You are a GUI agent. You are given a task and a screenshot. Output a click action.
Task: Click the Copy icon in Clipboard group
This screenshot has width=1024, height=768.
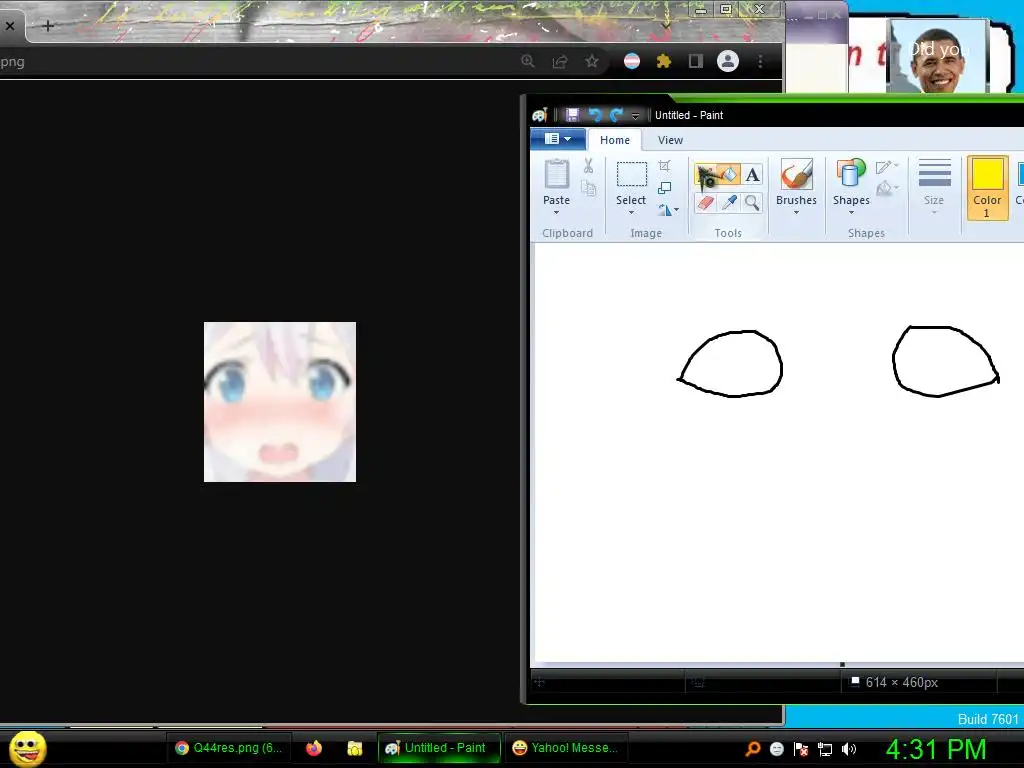click(x=588, y=189)
